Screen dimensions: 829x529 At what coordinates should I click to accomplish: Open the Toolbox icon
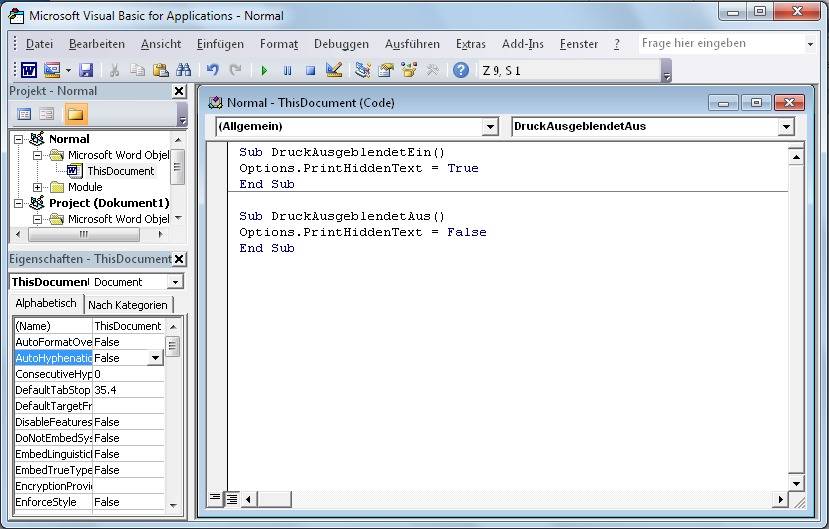432,70
